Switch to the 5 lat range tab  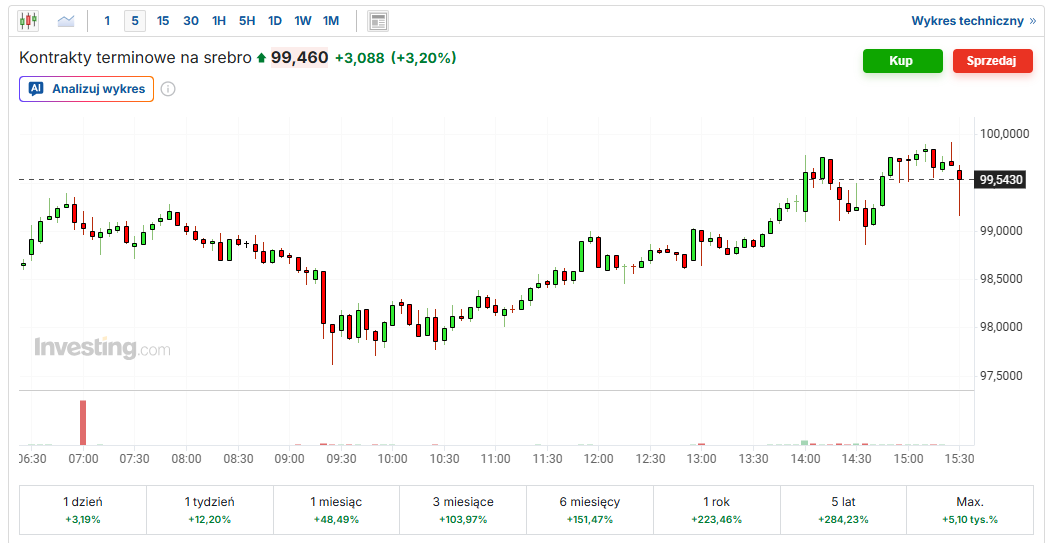pyautogui.click(x=843, y=510)
